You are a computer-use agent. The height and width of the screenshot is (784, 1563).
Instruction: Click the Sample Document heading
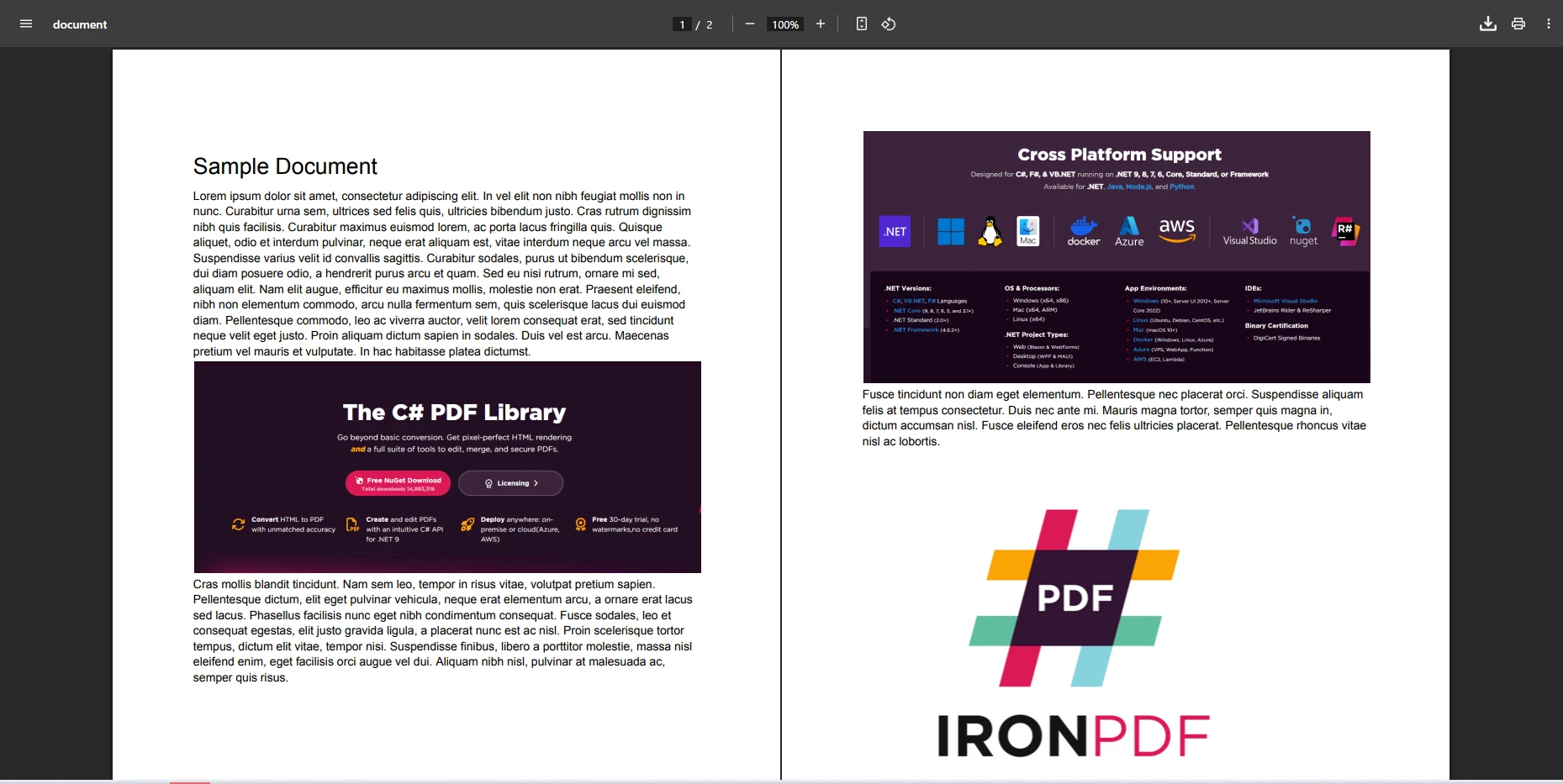tap(285, 166)
